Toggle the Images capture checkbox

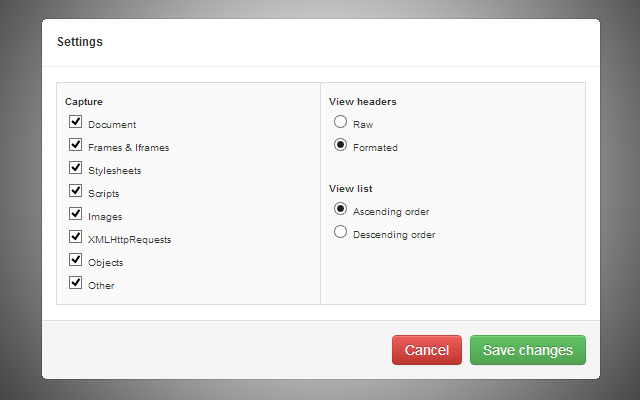pyautogui.click(x=75, y=213)
